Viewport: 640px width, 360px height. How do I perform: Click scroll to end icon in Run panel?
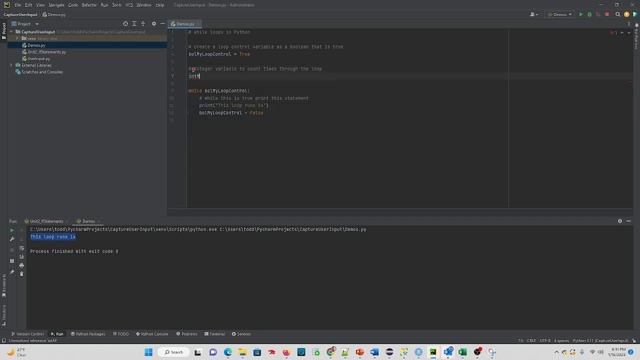(22, 256)
